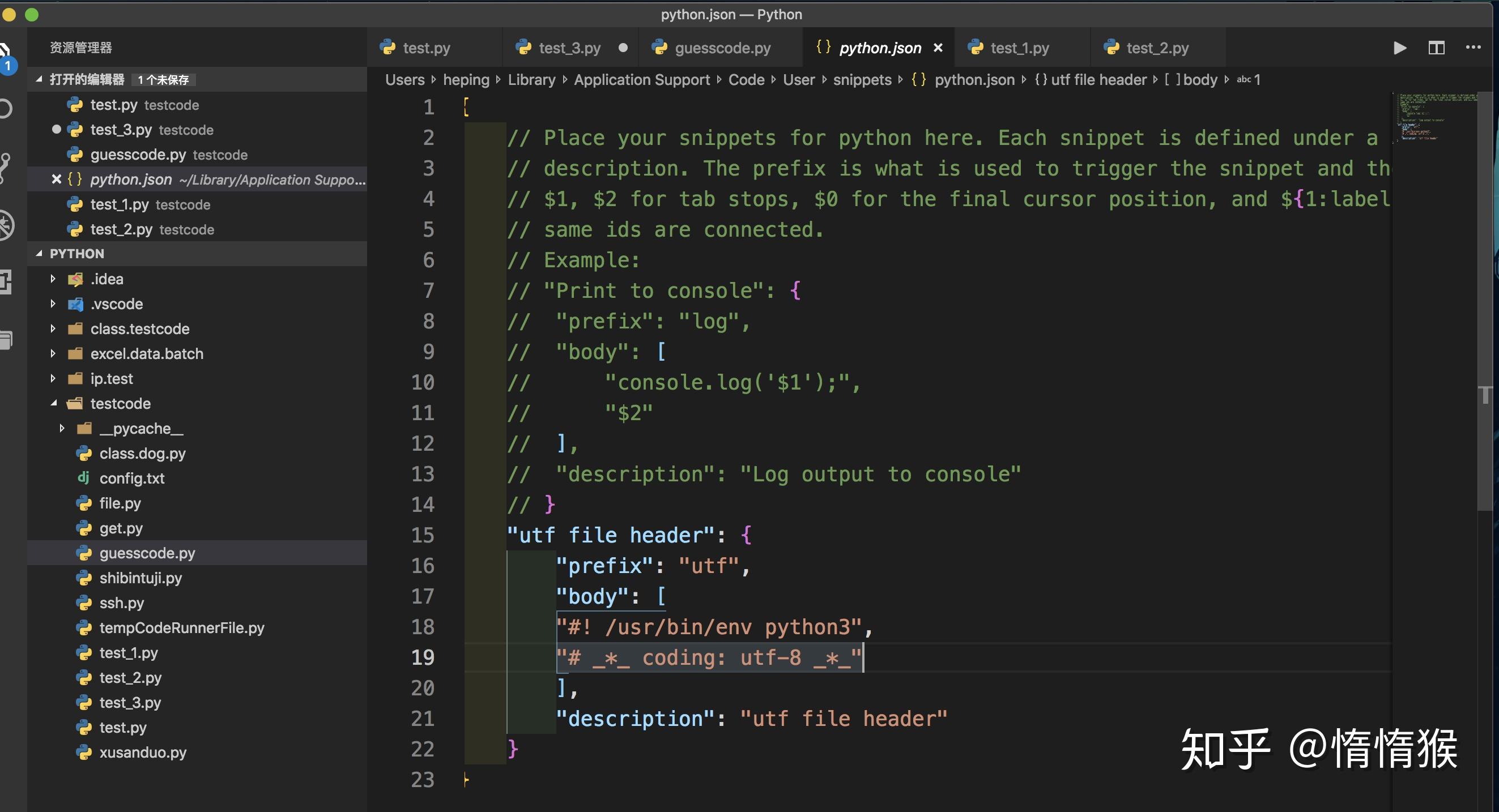The image size is (1499, 812).
Task: Open the debug activity bar icon
Action: click(6, 225)
